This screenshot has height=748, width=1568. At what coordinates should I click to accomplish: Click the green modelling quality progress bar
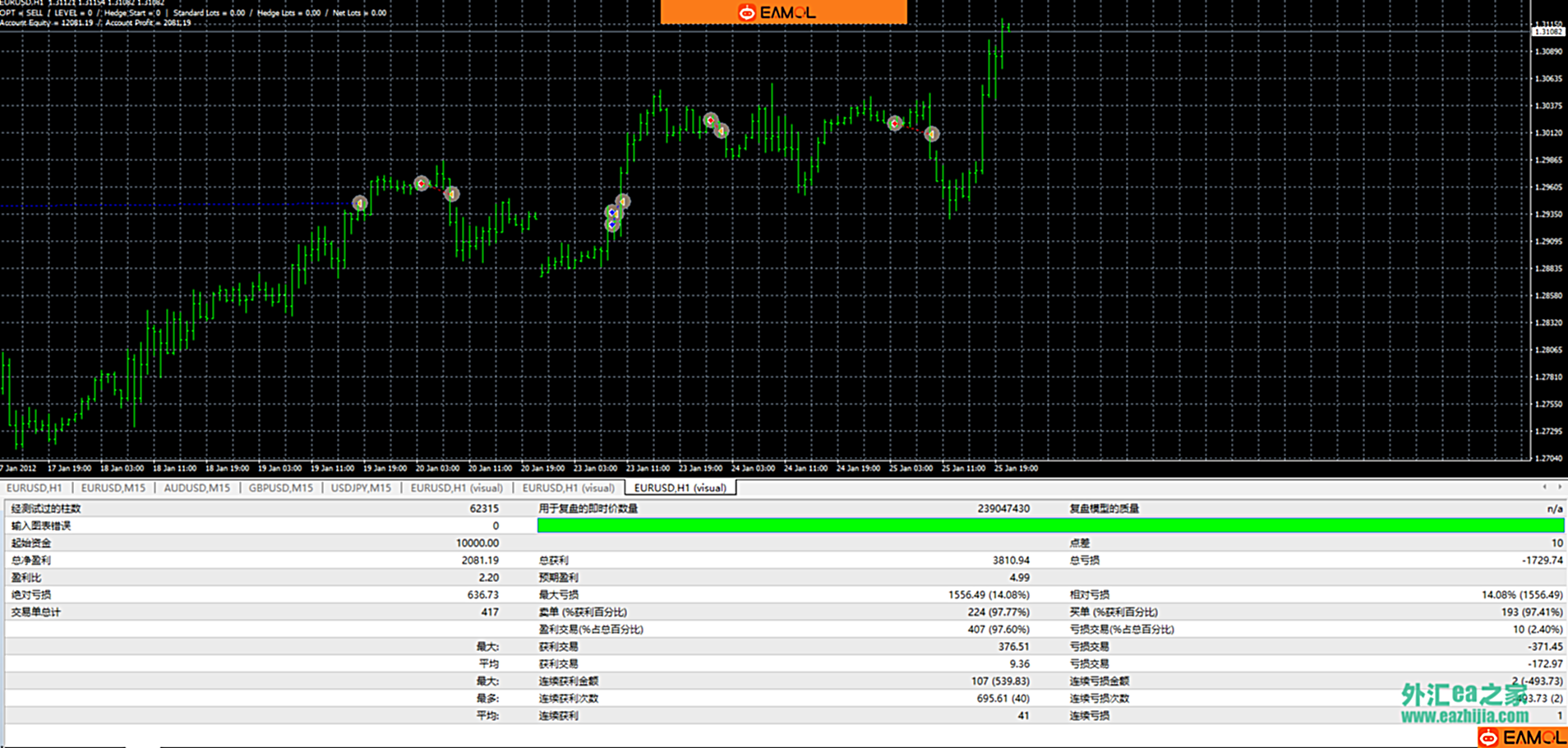coord(1049,525)
